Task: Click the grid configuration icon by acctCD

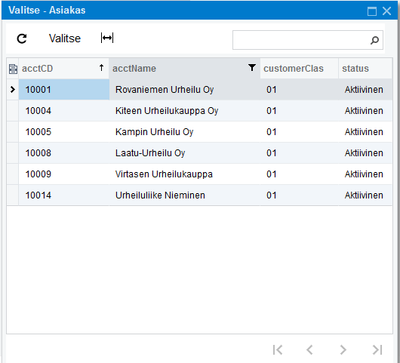Action: point(13,69)
